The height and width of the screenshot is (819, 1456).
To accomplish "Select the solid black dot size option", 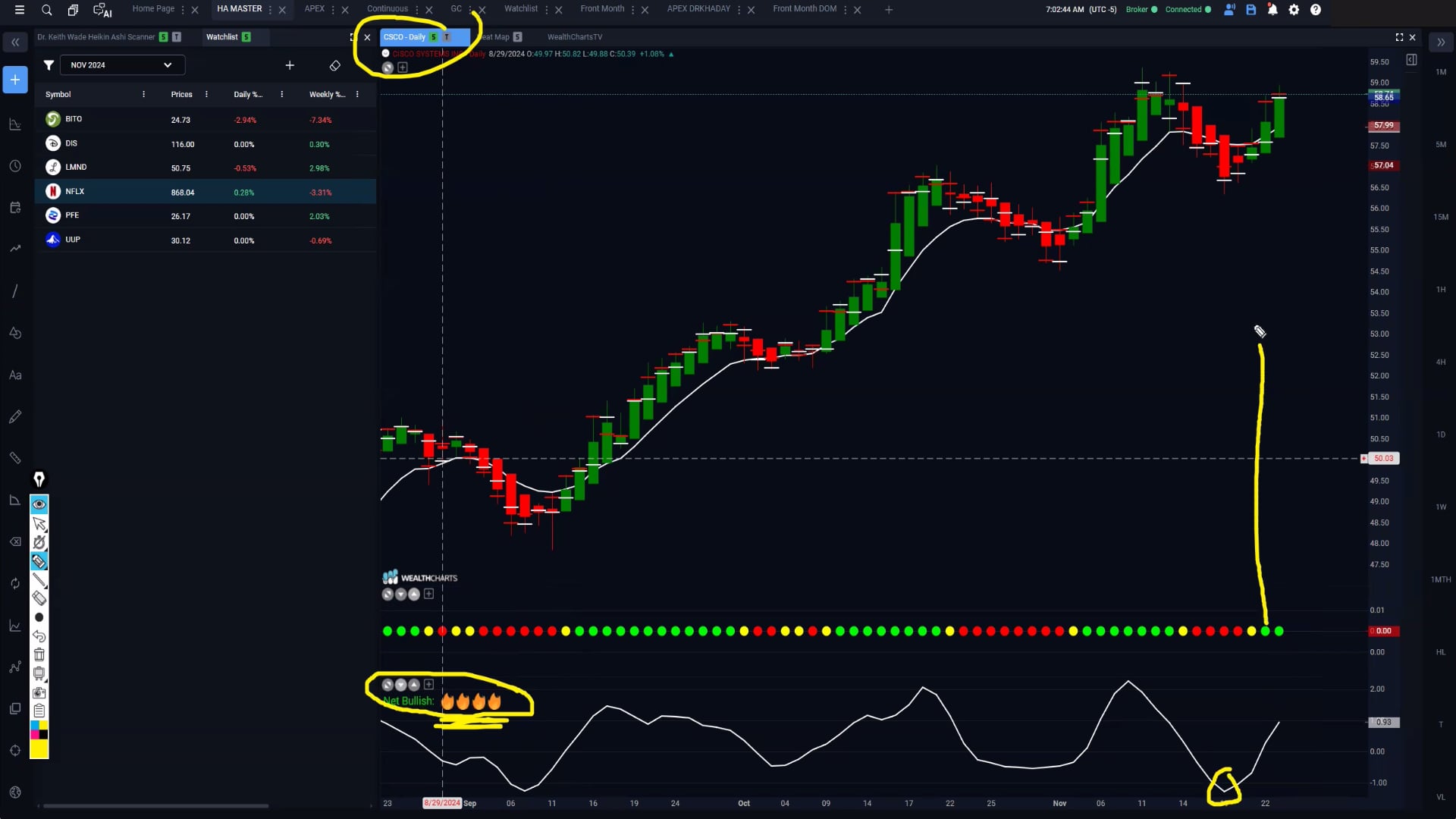I will [39, 617].
